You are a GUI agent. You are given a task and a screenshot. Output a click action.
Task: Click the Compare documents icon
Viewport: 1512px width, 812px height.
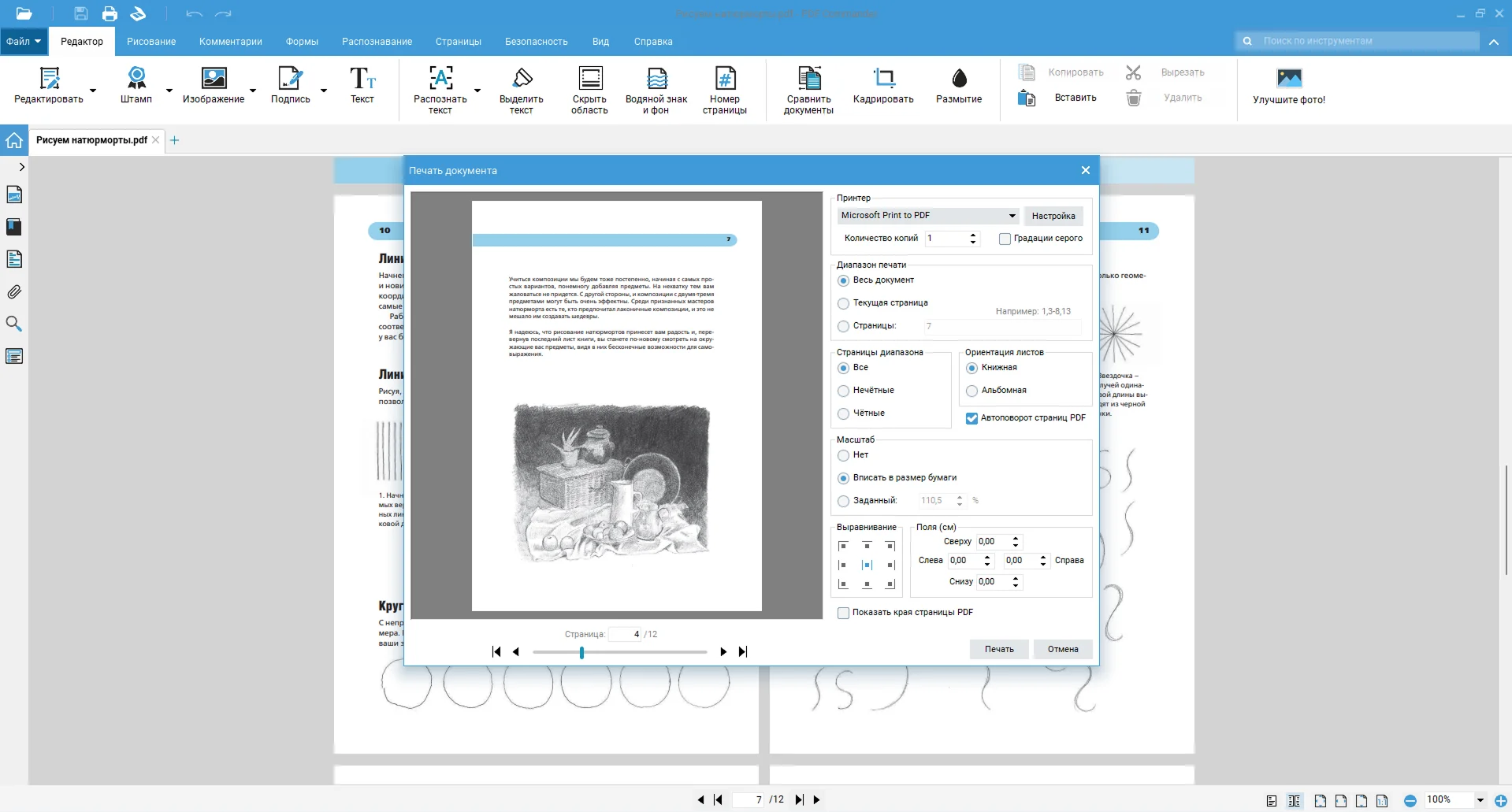808,78
